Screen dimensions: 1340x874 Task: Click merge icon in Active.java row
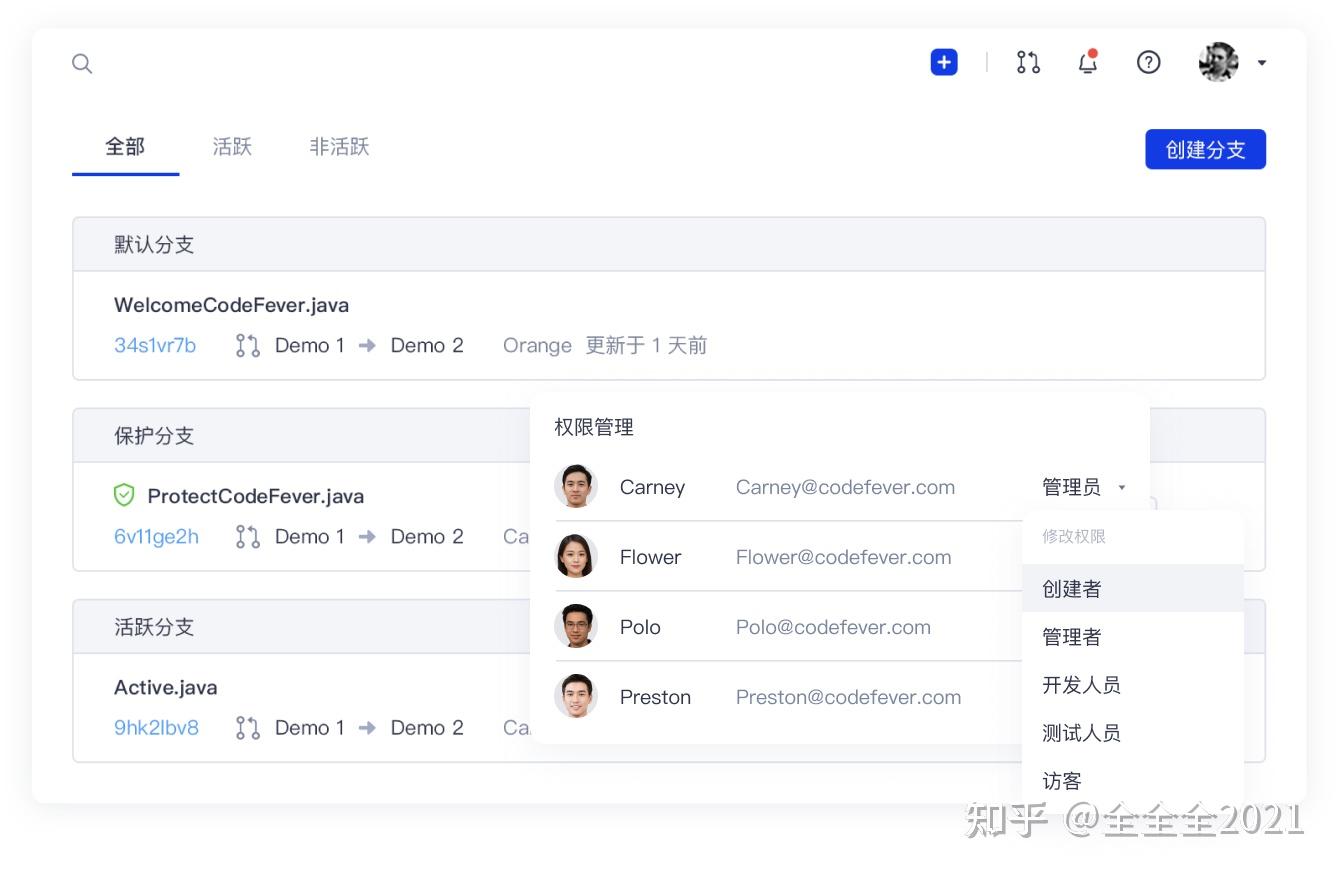[x=247, y=727]
